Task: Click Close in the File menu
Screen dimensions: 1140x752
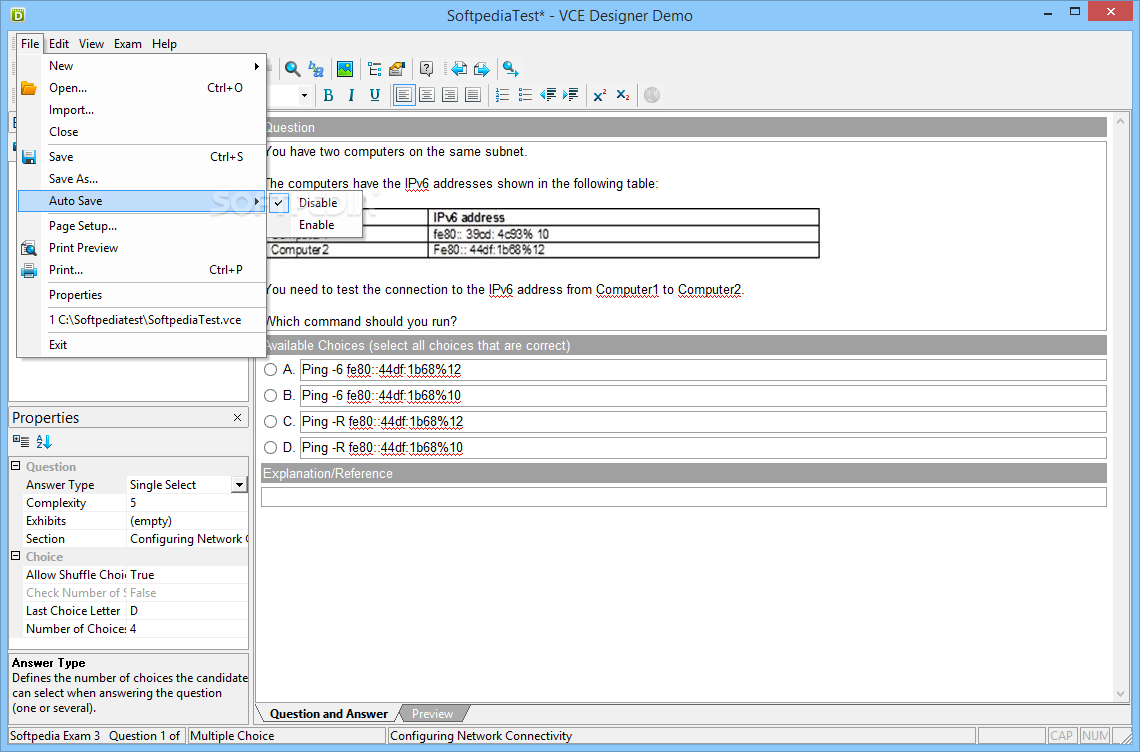Action: pyautogui.click(x=142, y=132)
